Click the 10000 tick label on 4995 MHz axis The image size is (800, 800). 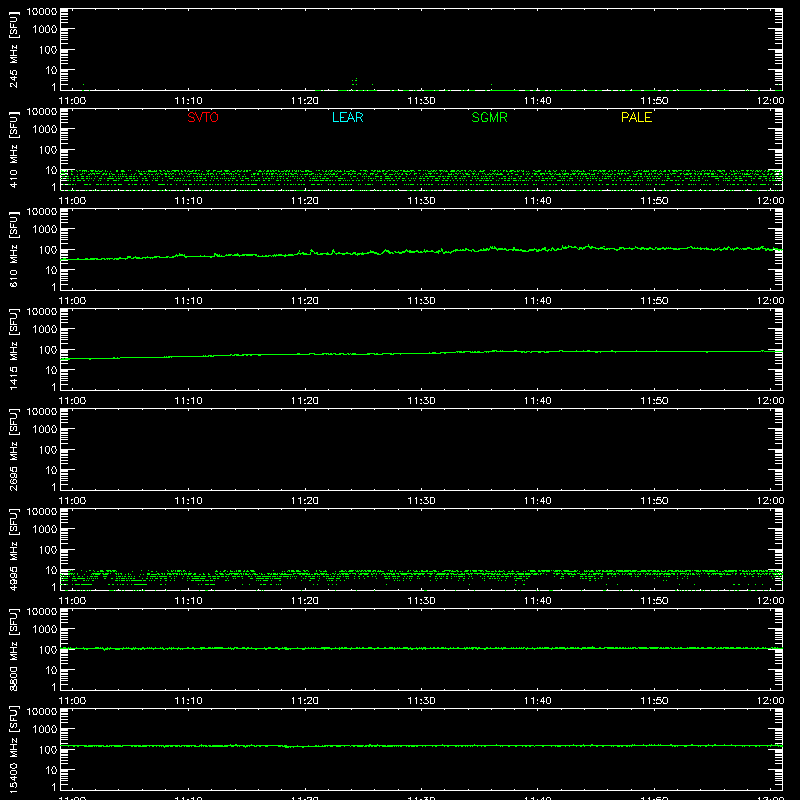42,512
